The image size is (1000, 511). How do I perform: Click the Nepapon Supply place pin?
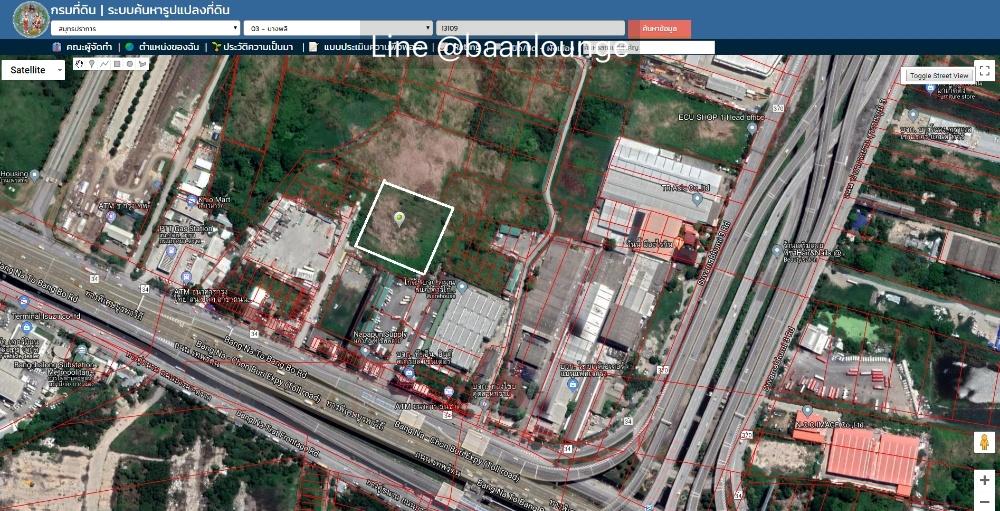pos(364,350)
